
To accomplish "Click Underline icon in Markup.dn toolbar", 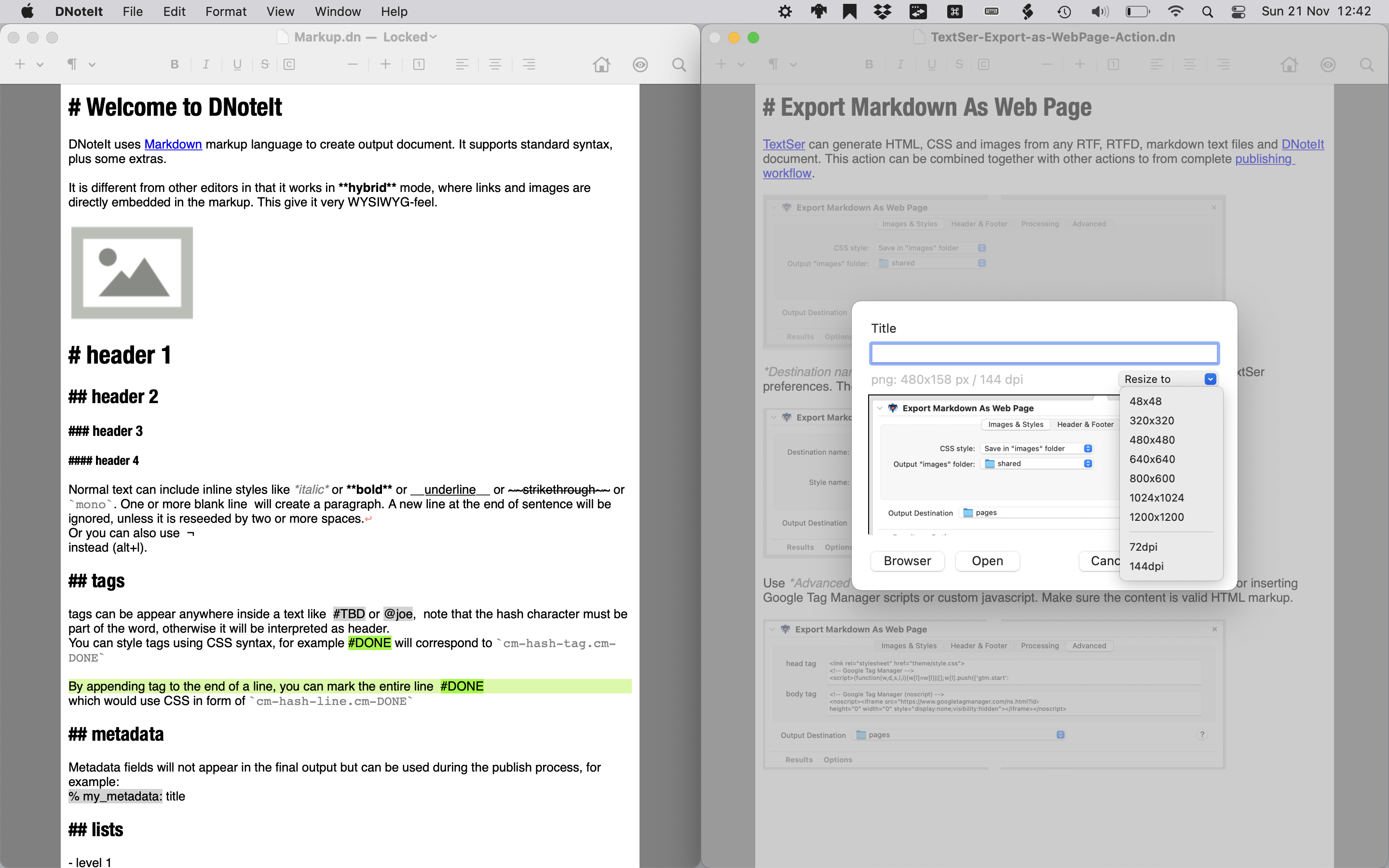I will pyautogui.click(x=237, y=64).
